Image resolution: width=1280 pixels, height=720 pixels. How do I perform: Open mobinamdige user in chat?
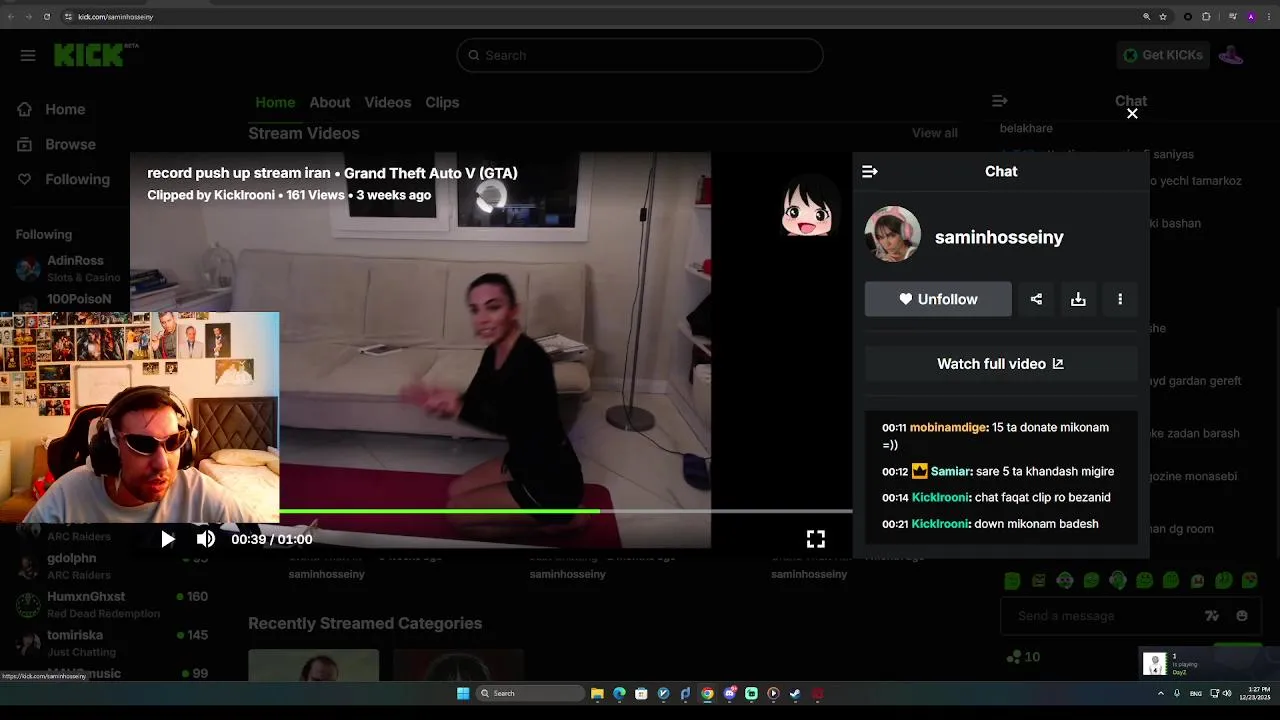(948, 427)
